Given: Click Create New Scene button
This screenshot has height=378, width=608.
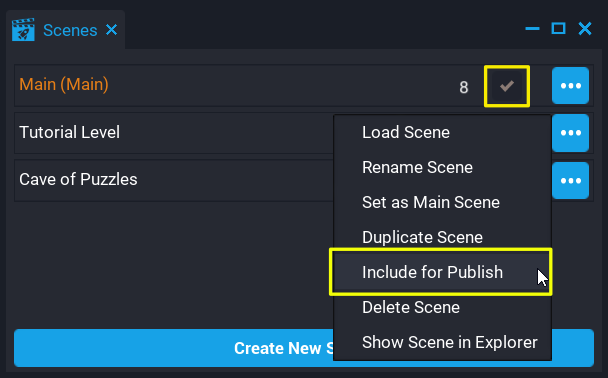Looking at the screenshot, I should tap(304, 348).
